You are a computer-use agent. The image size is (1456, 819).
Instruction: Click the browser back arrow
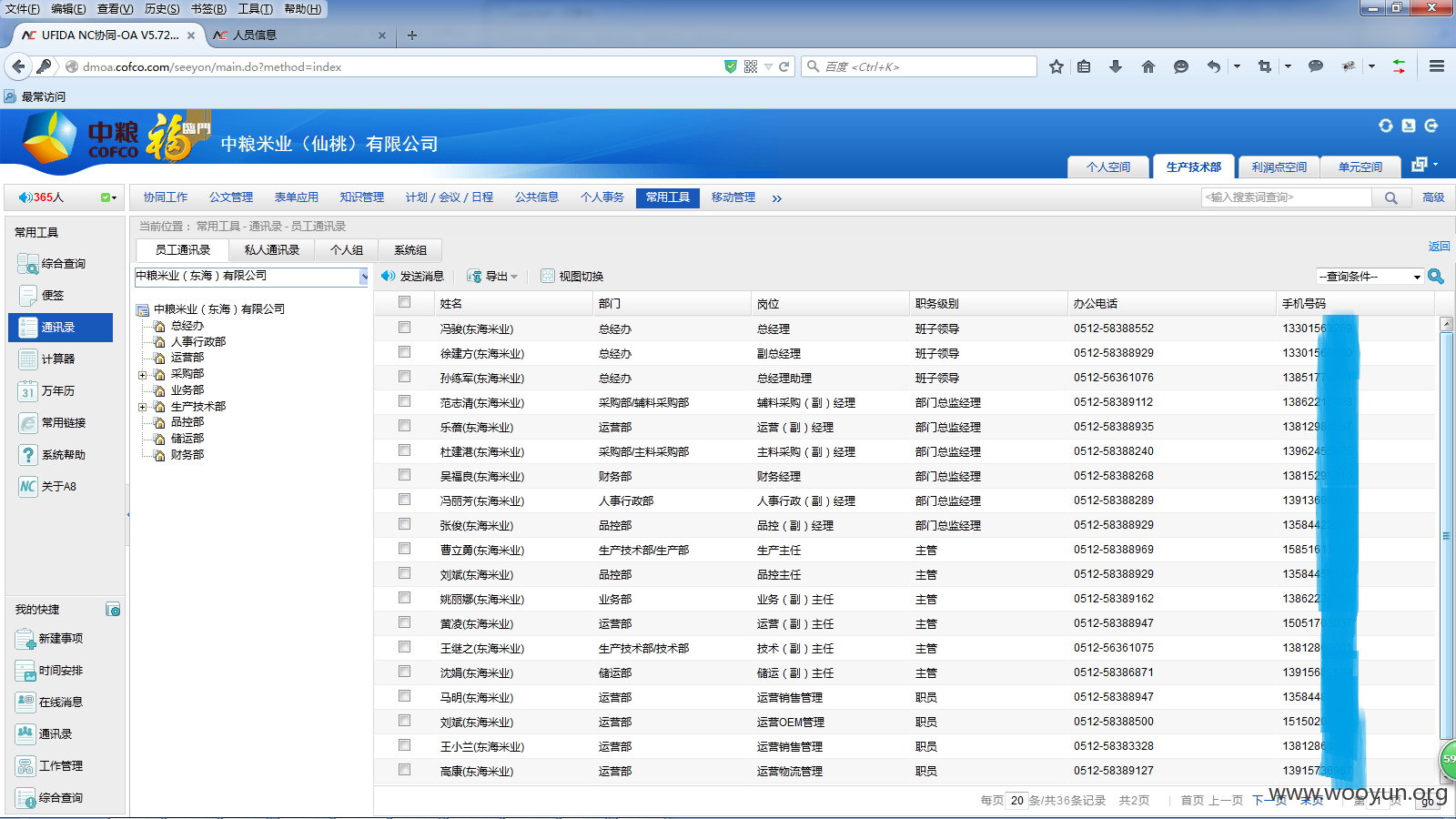[x=18, y=66]
